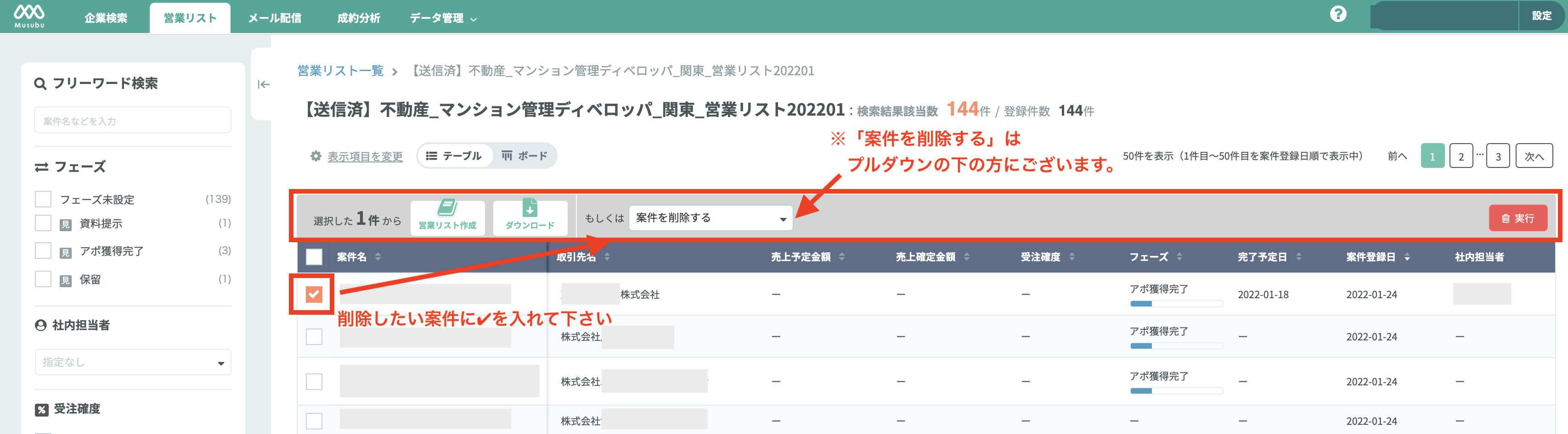This screenshot has height=434, width=1568.
Task: Click the 見 badge beside アポ獲得完了 filter
Action: click(66, 252)
